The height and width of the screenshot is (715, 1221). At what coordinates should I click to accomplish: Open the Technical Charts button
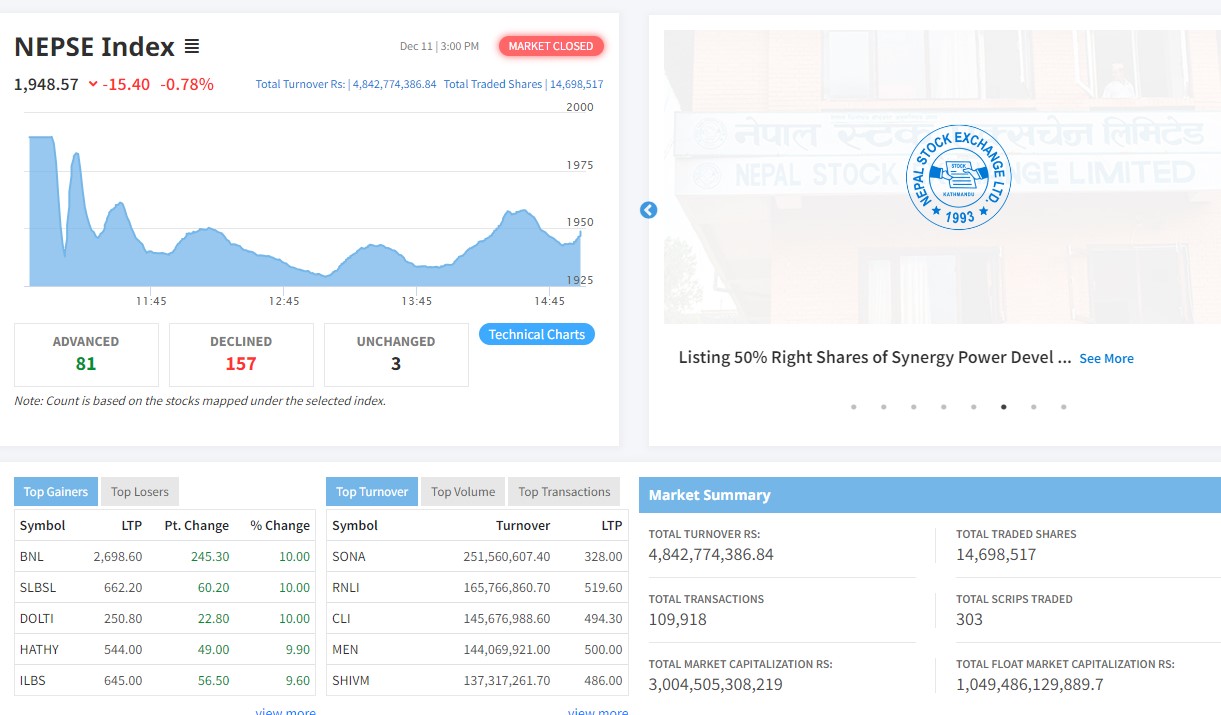(537, 335)
